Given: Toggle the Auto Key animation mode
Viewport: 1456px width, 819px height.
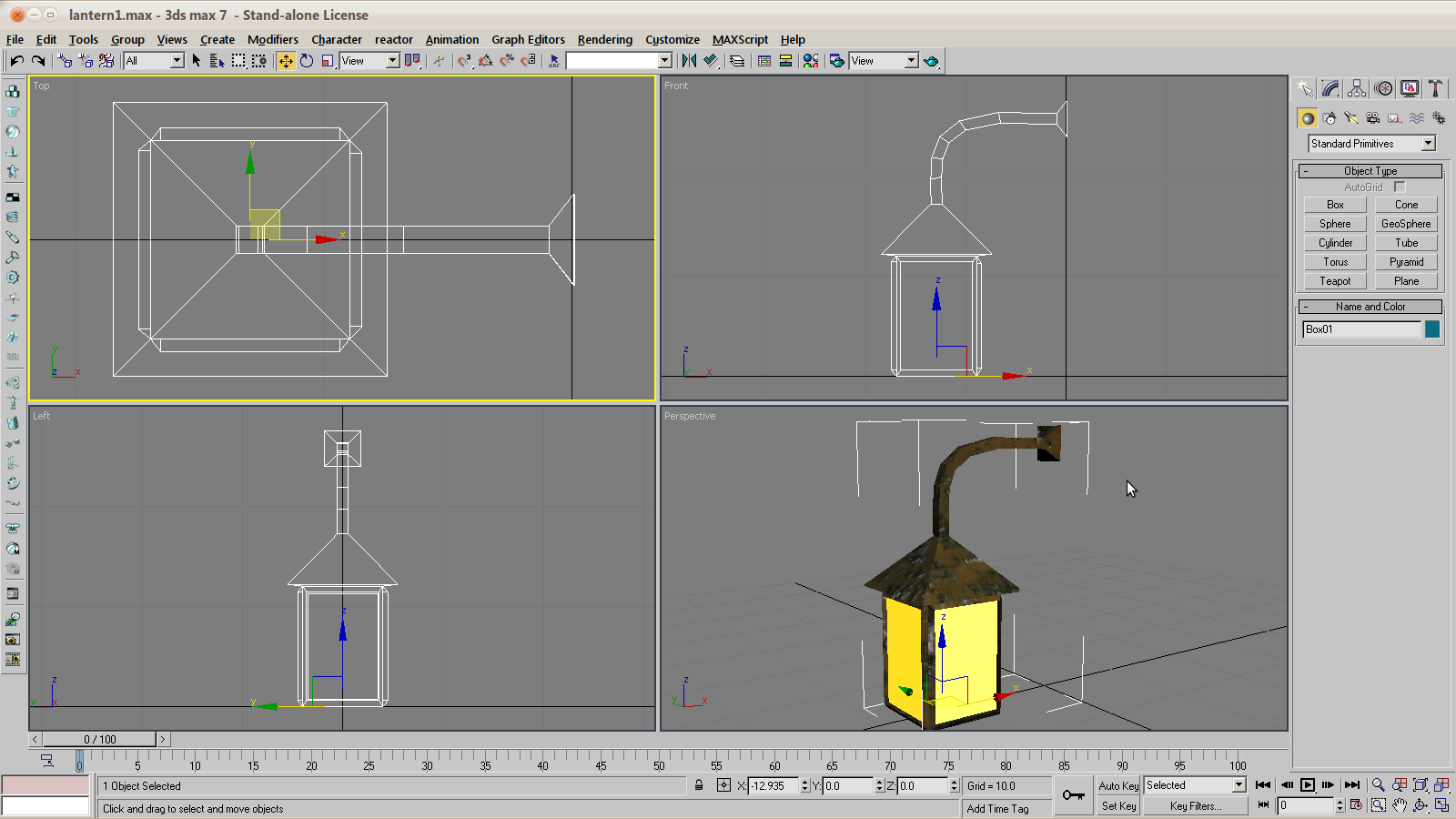Looking at the screenshot, I should (1118, 785).
